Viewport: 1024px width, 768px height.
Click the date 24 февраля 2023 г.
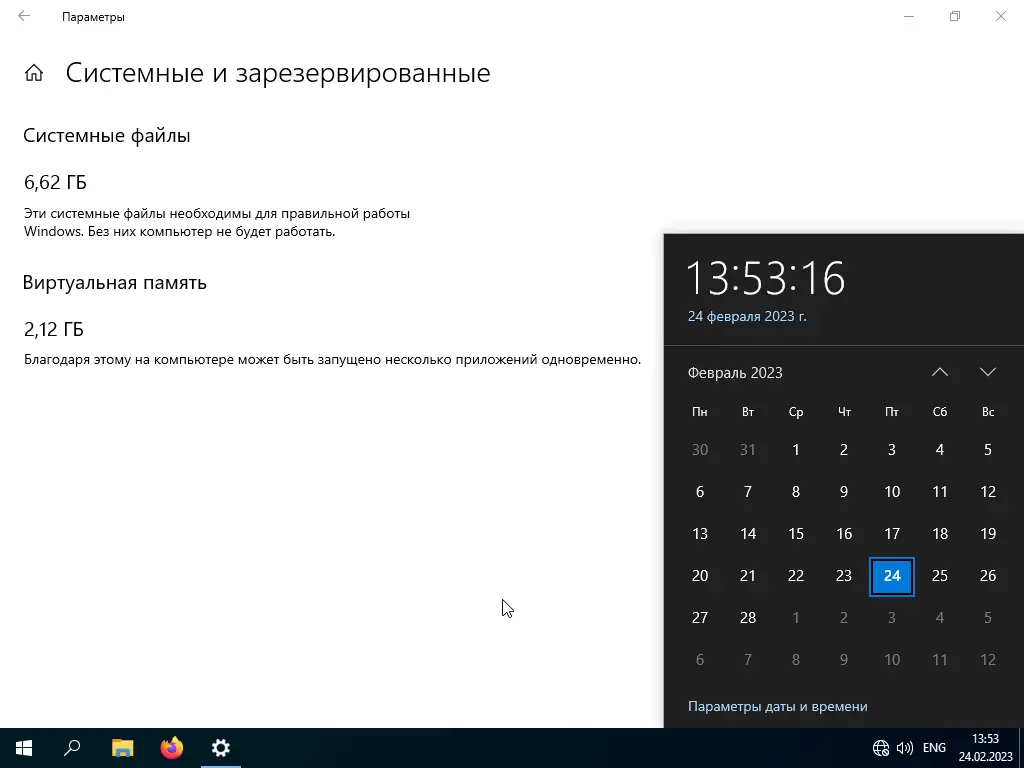click(747, 316)
